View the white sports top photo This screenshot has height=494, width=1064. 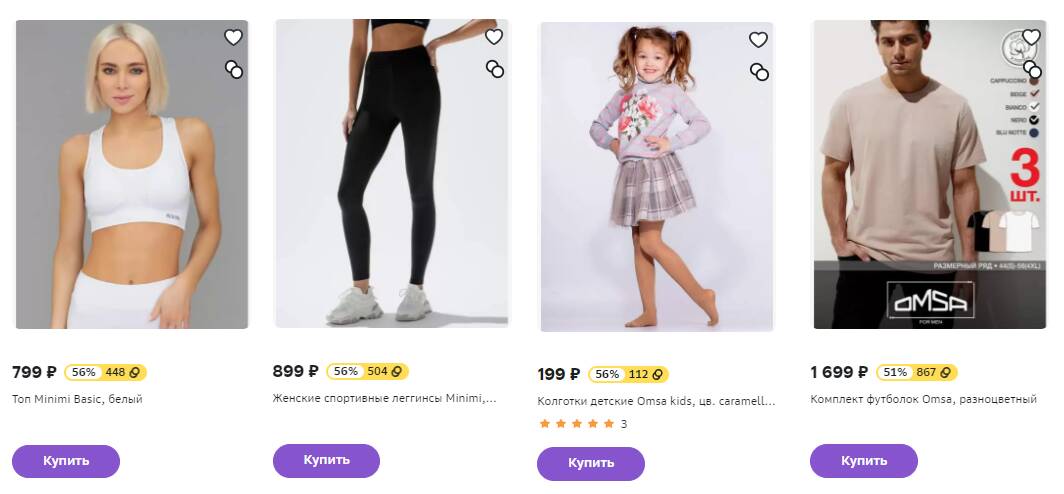131,175
